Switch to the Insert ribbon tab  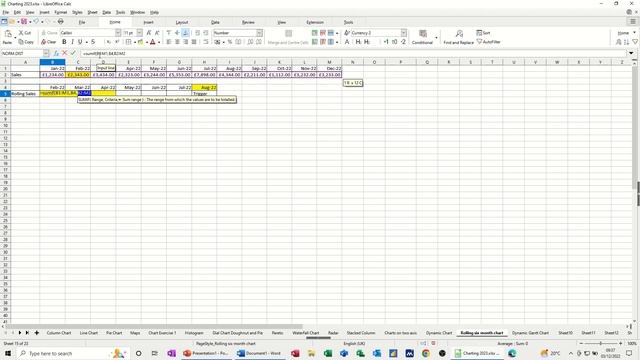pyautogui.click(x=149, y=22)
